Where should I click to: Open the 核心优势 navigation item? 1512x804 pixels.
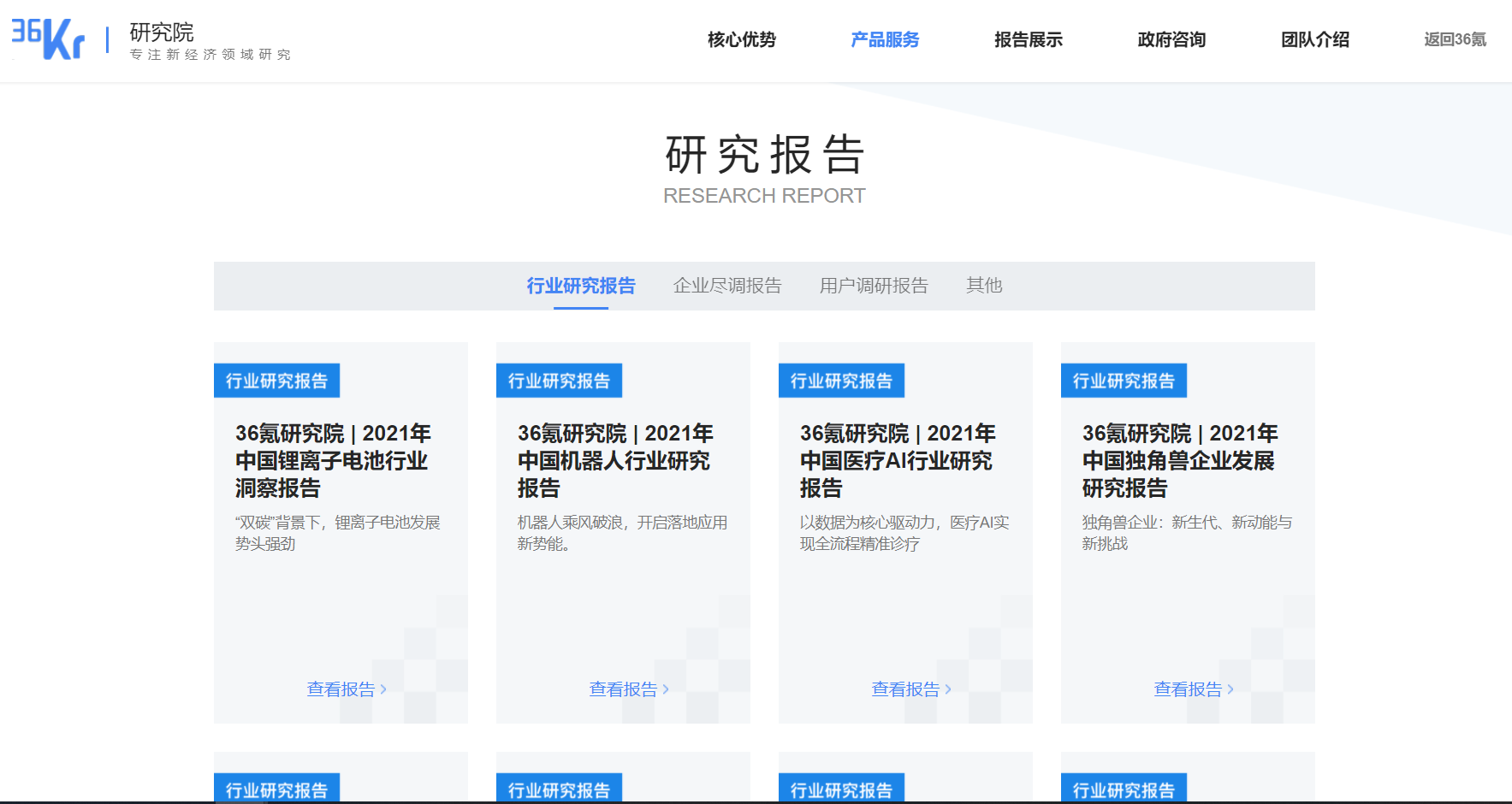(741, 39)
